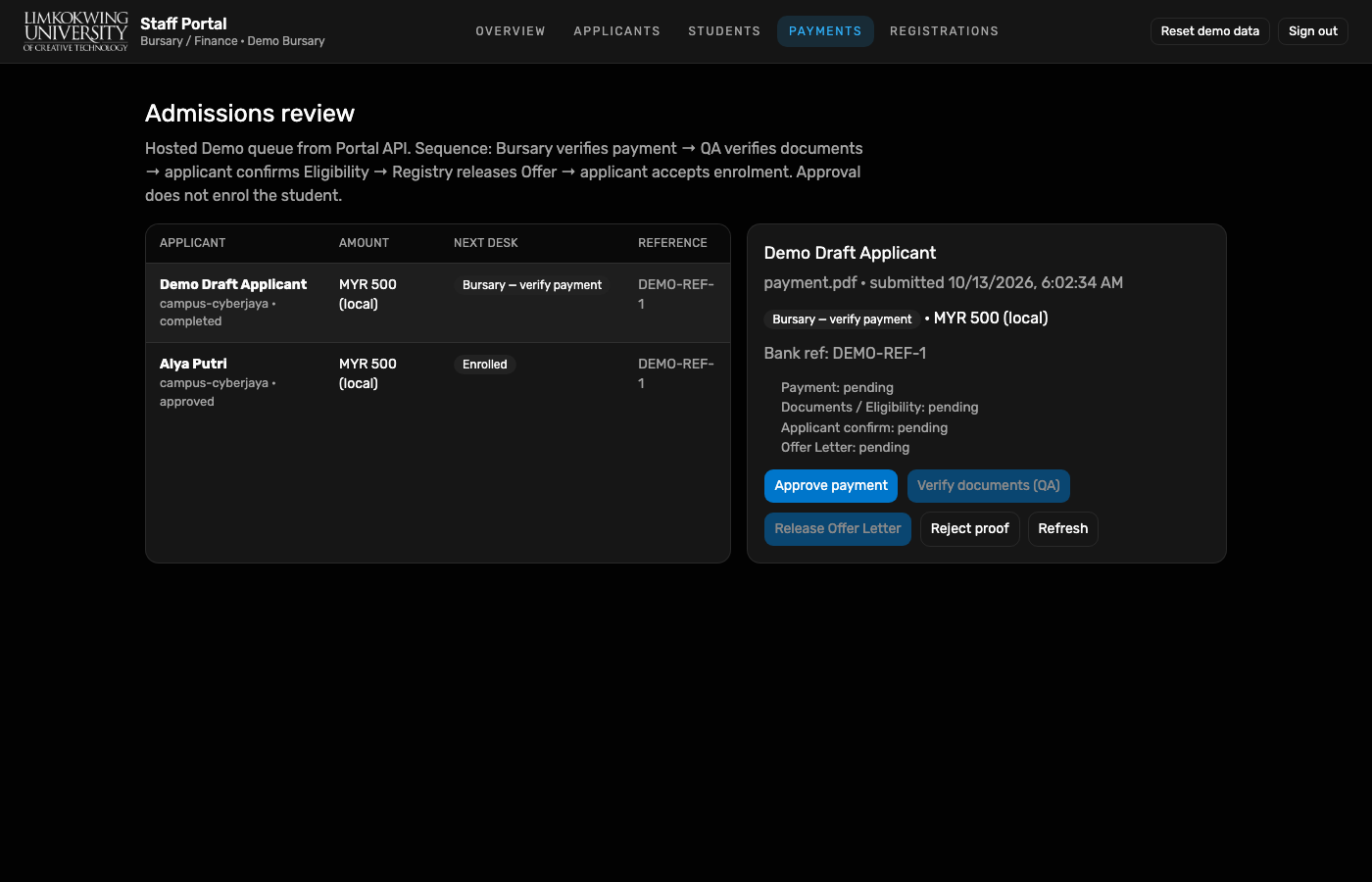Click Applicant confirm: pending line

pyautogui.click(x=864, y=427)
